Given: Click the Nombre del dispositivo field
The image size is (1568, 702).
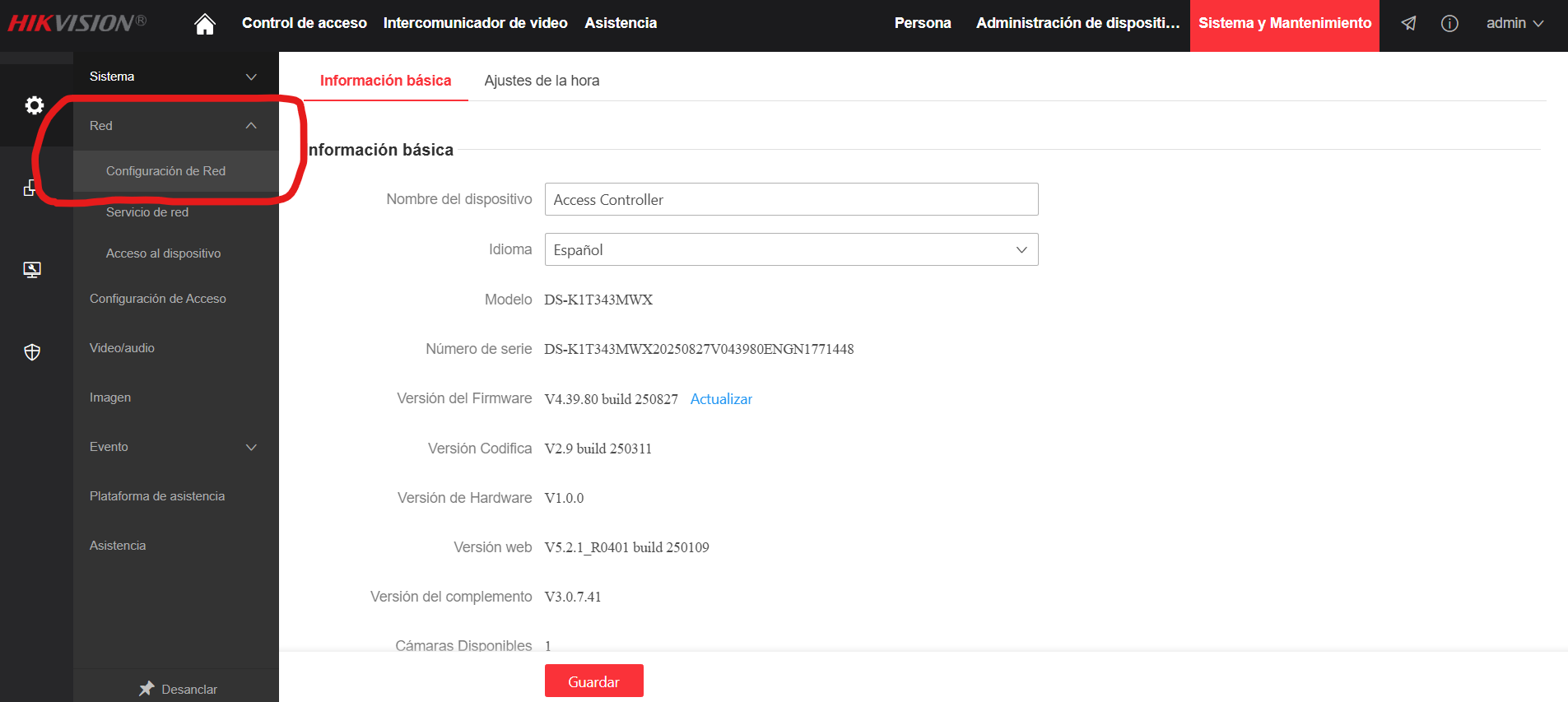Looking at the screenshot, I should [x=791, y=199].
